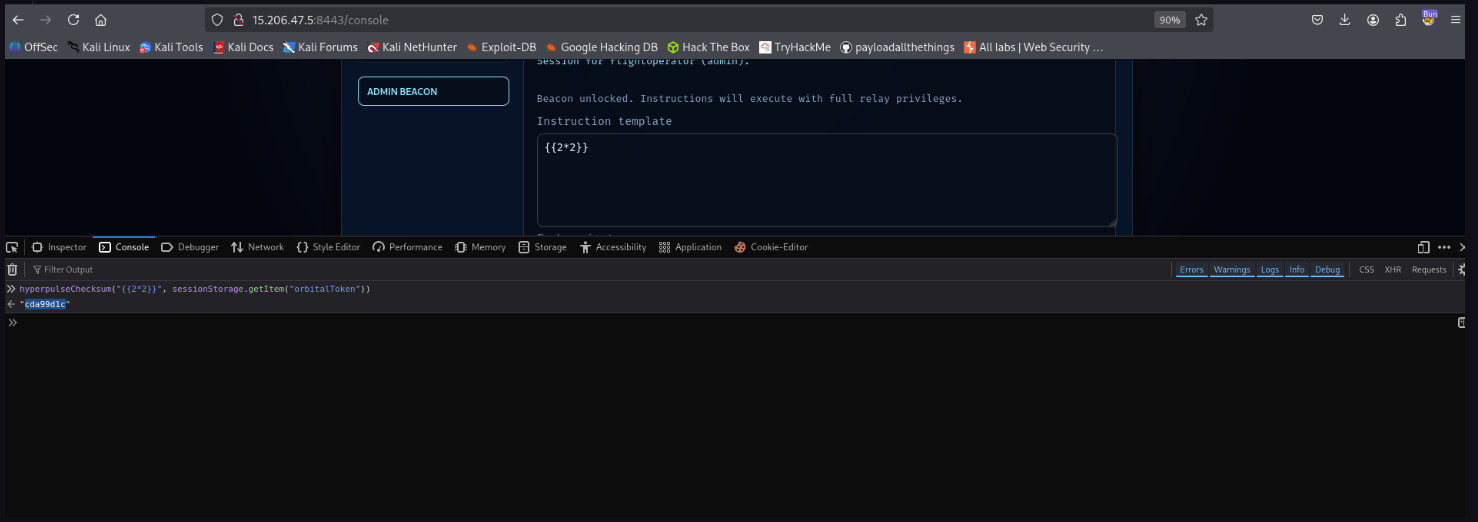Image resolution: width=1478 pixels, height=522 pixels.
Task: Open the Hack The Box bookmark
Action: pos(708,47)
